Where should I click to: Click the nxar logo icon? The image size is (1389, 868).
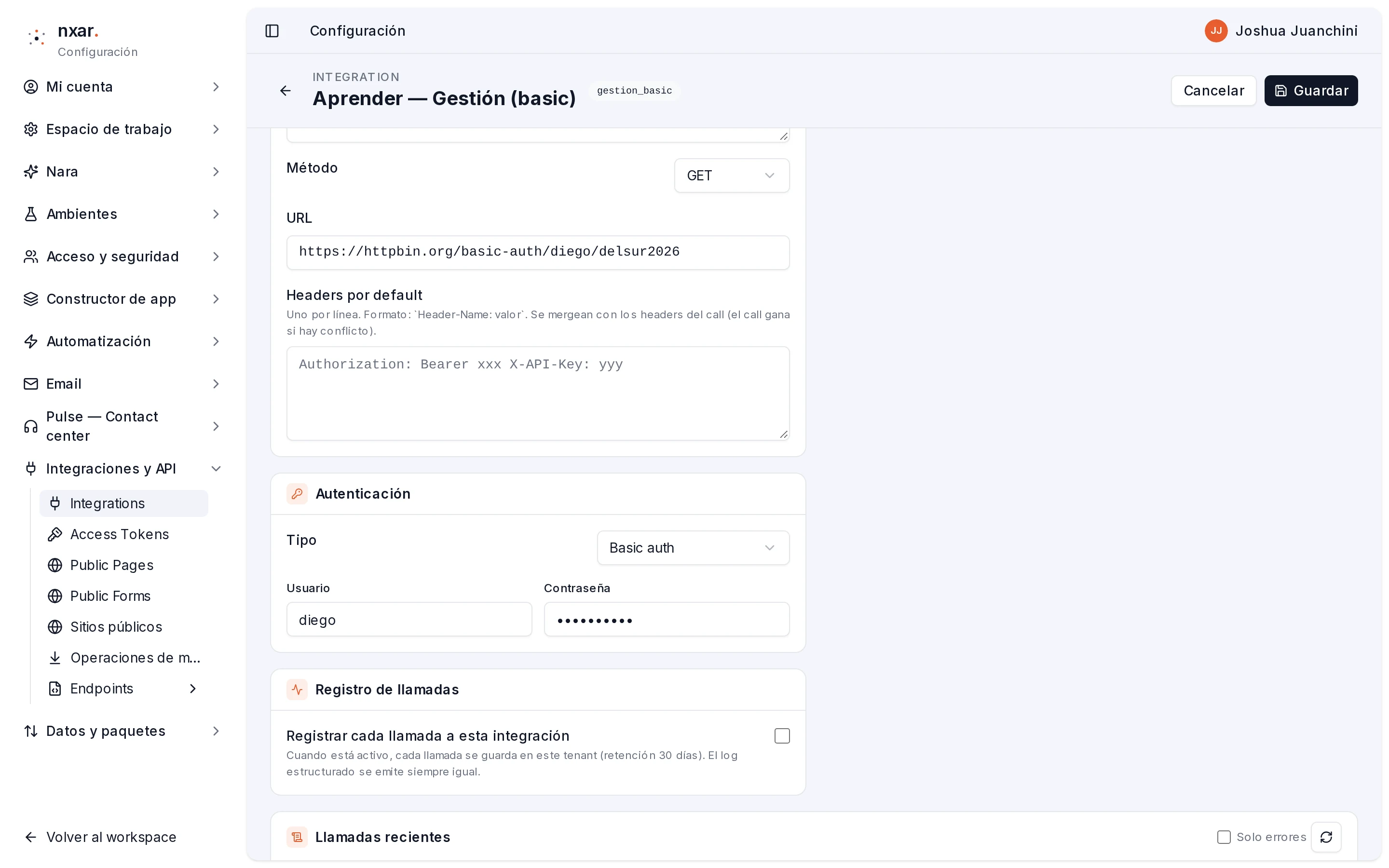point(37,37)
